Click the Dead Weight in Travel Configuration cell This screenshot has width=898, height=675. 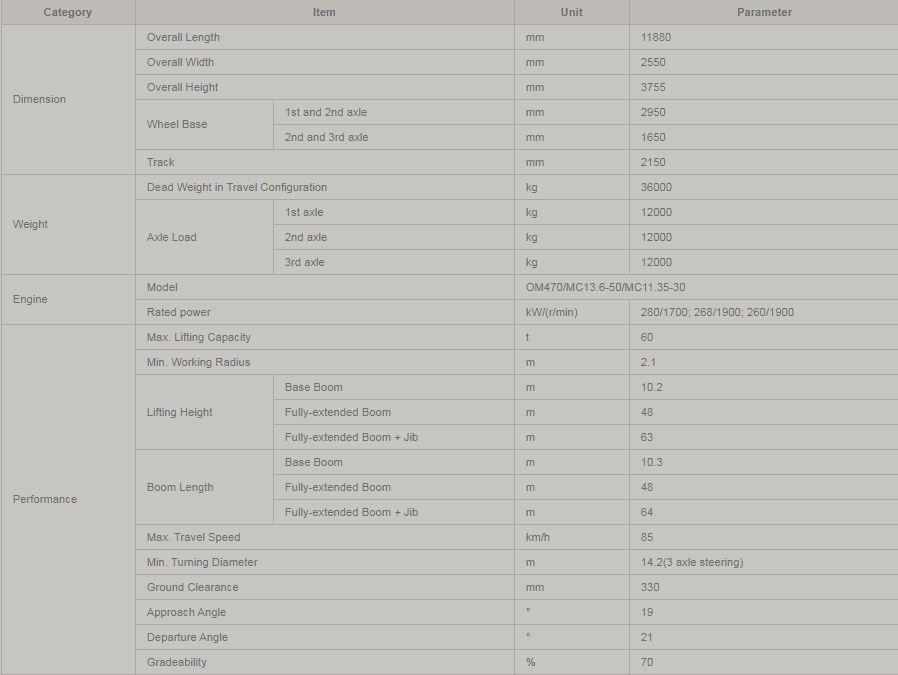237,187
